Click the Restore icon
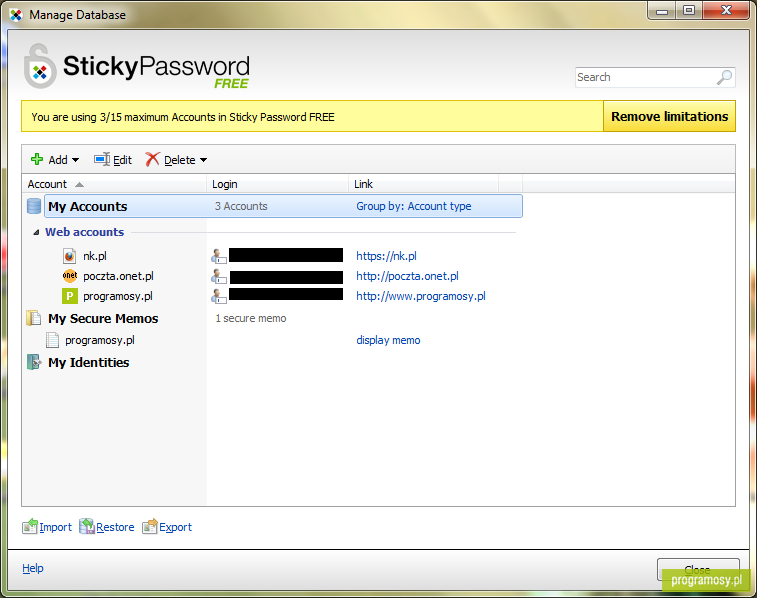Screen dimensions: 757x598 pos(87,526)
